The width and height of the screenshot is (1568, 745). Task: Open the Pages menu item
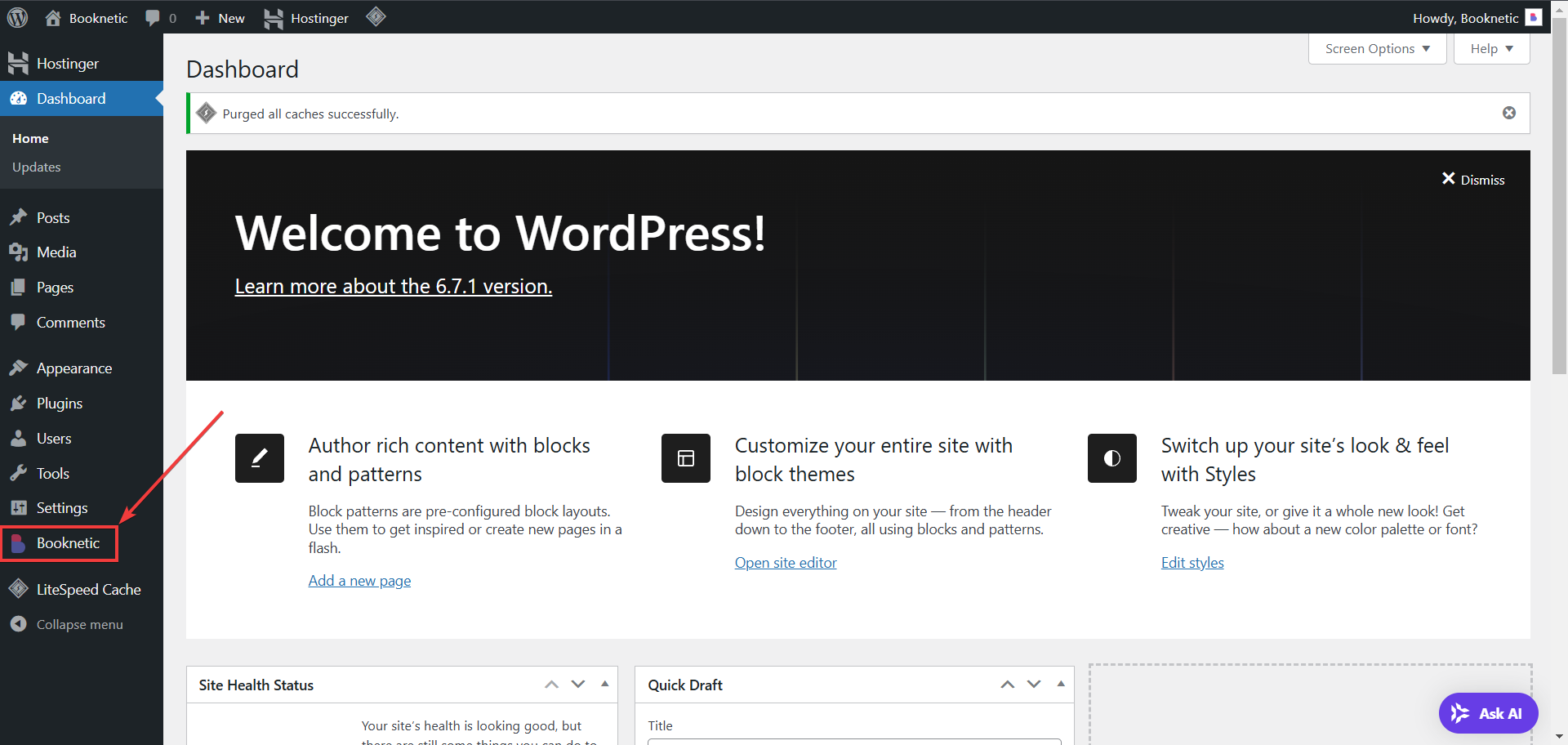82,288
